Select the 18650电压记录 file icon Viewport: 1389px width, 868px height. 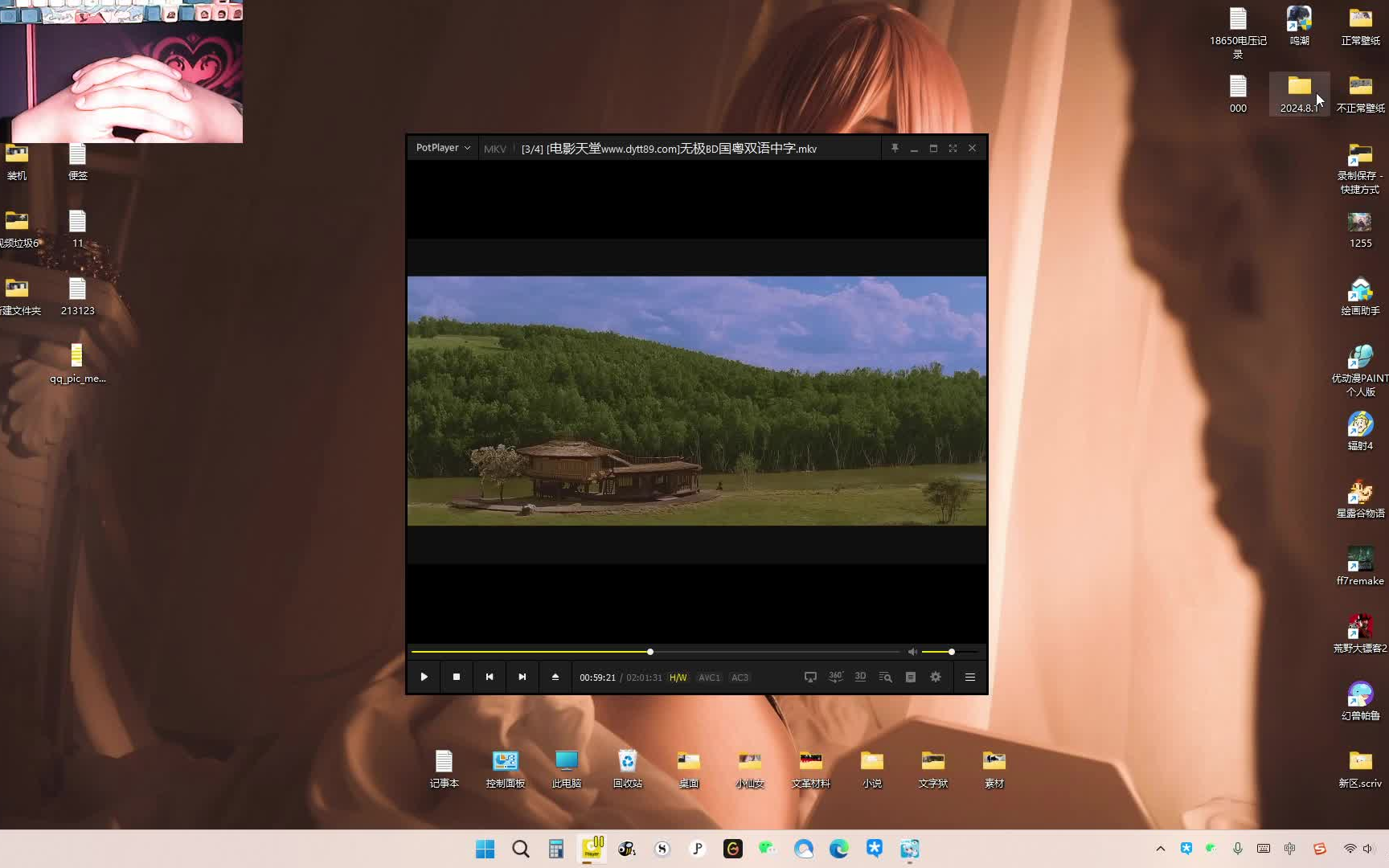(1238, 33)
